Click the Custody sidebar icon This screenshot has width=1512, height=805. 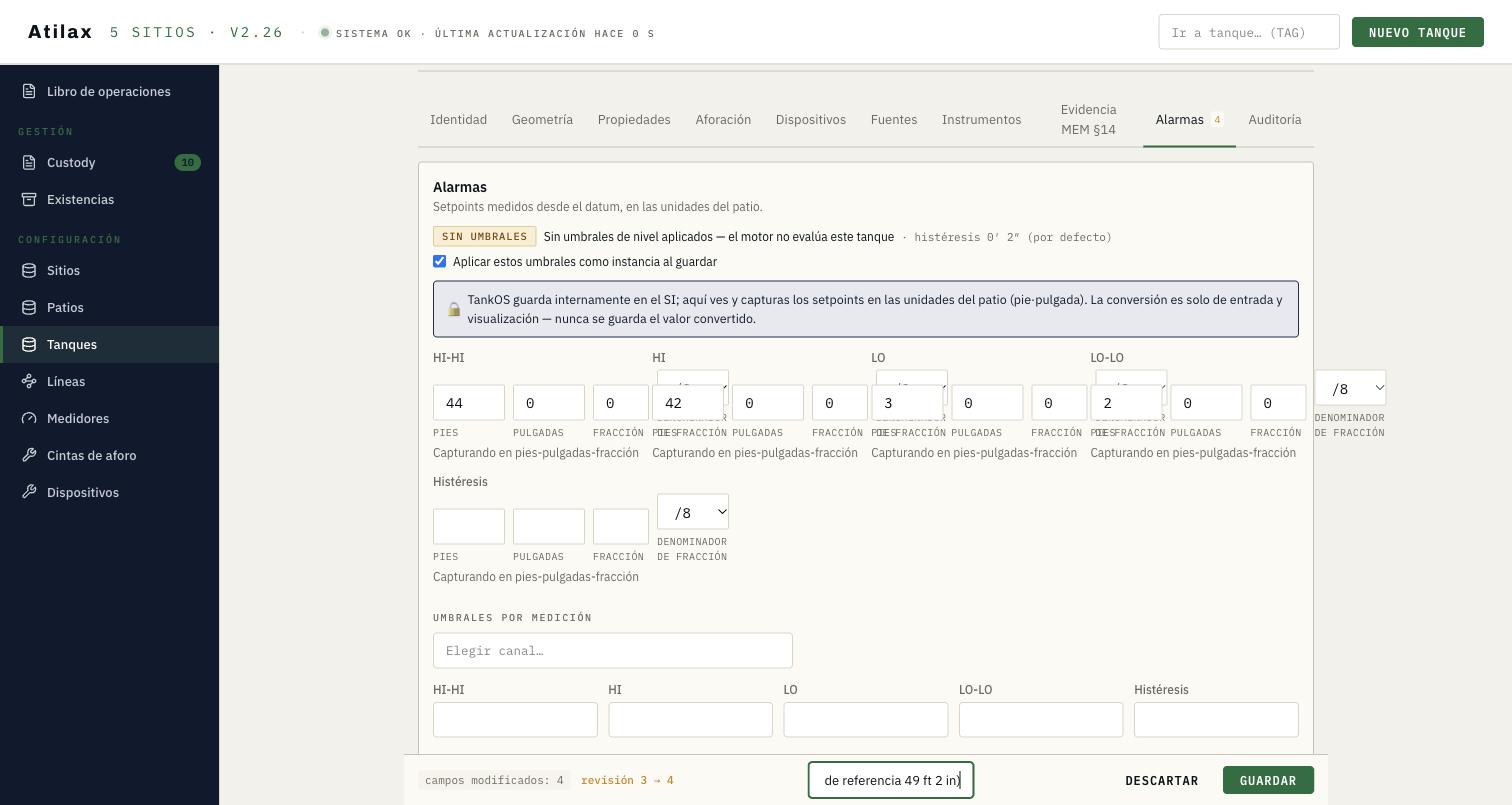pos(29,162)
